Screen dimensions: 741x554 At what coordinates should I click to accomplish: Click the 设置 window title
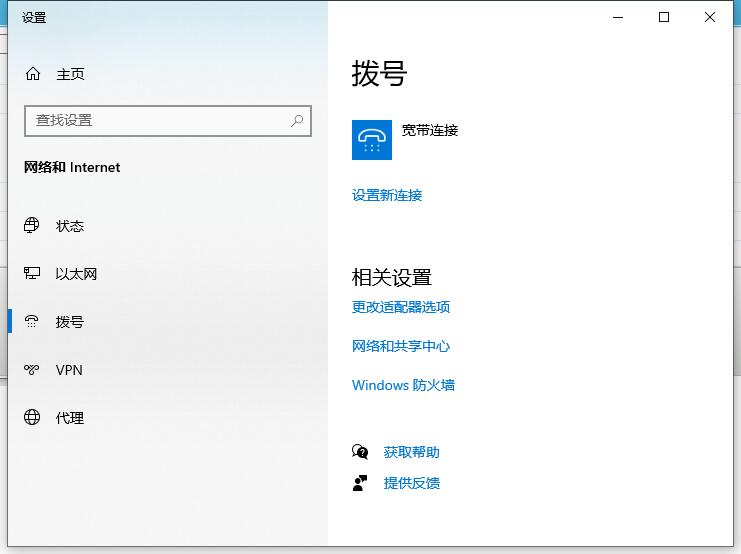click(x=34, y=18)
